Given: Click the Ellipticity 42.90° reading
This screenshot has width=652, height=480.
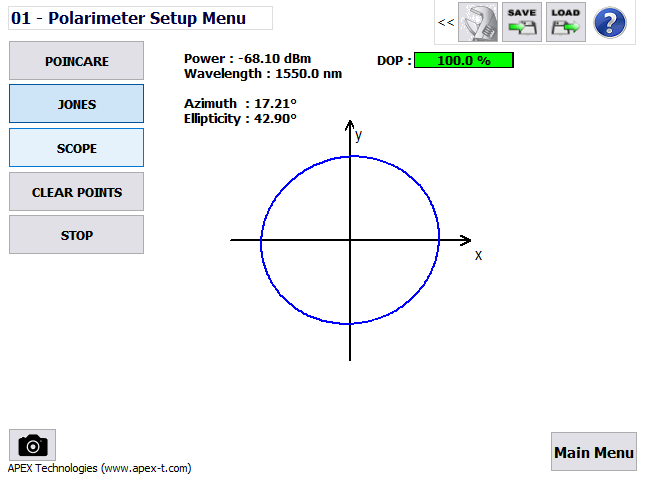Looking at the screenshot, I should click(x=240, y=119).
